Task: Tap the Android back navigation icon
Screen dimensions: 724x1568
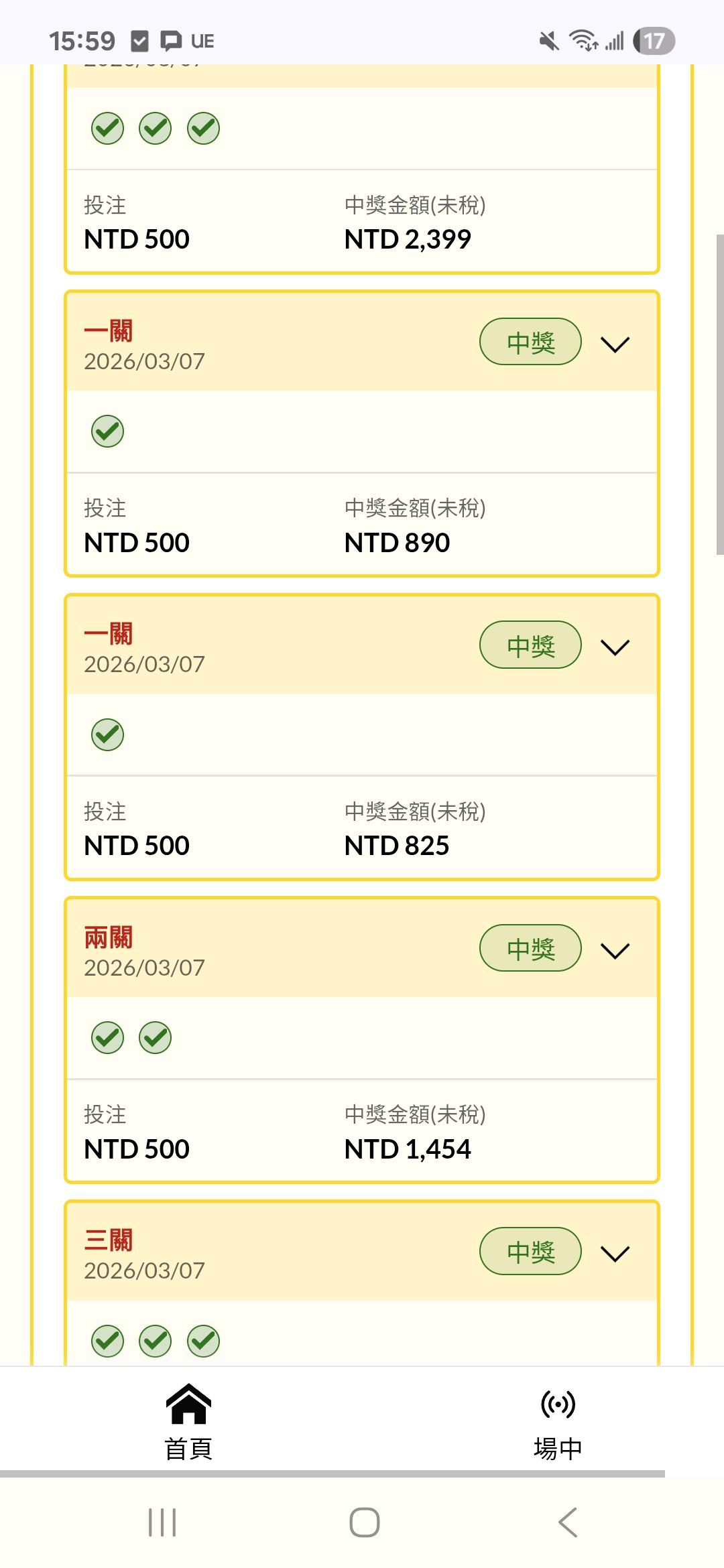Action: tap(567, 1522)
